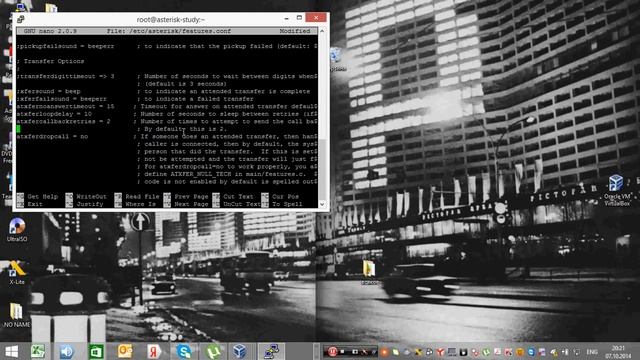
Task: Open the Windows Store taskbar icon
Action: pyautogui.click(x=96, y=351)
